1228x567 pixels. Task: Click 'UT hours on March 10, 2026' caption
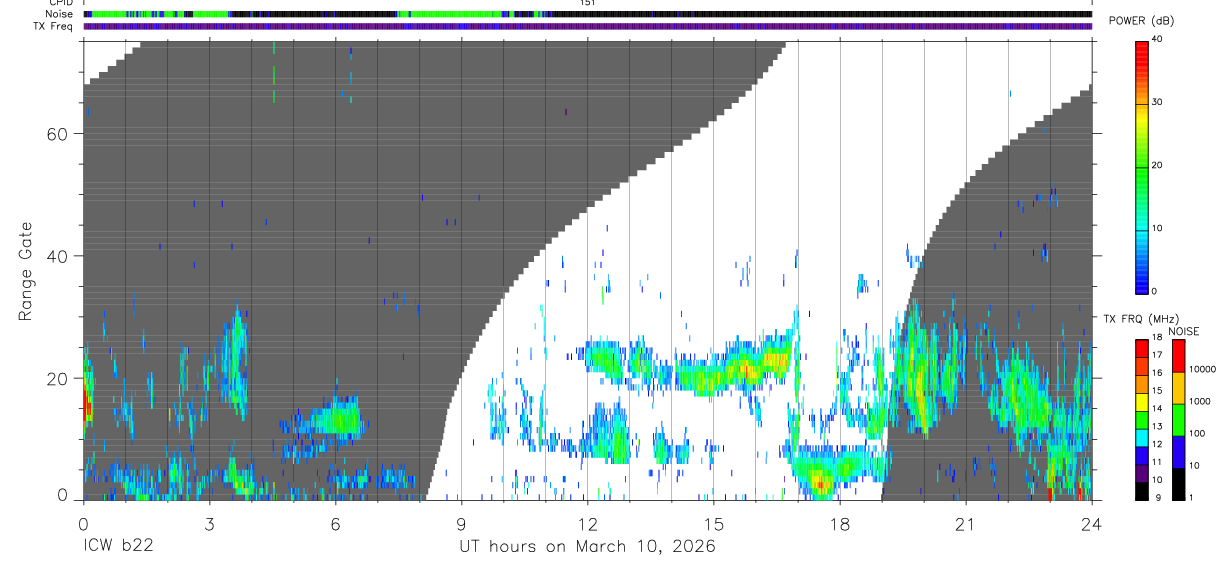587,547
